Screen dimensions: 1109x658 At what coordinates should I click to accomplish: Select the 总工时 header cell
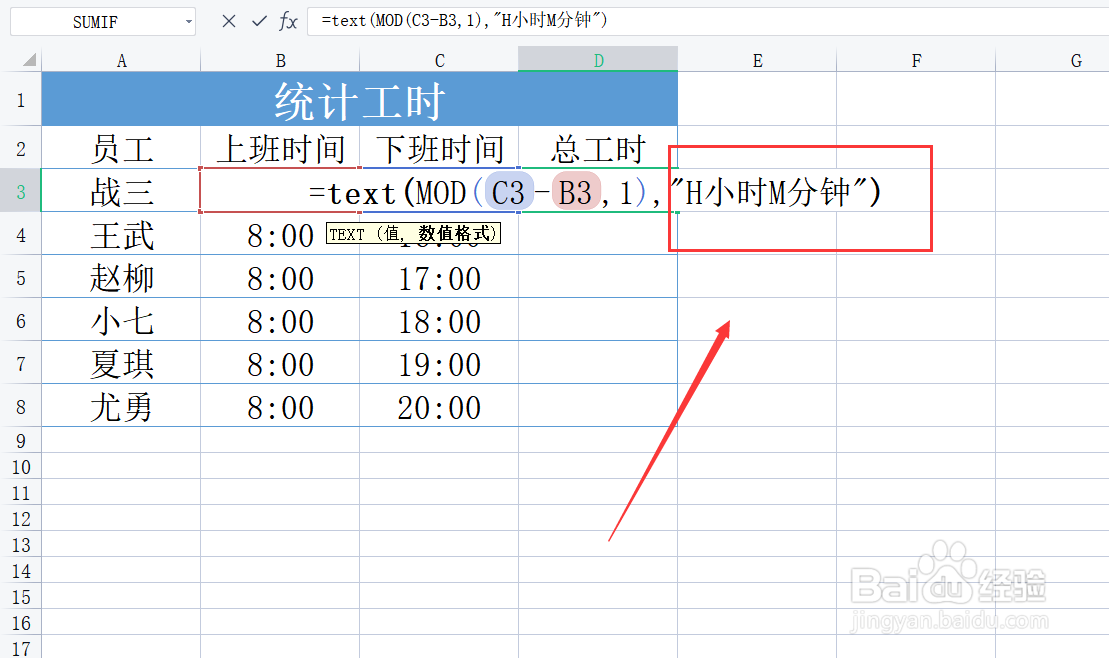click(597, 148)
